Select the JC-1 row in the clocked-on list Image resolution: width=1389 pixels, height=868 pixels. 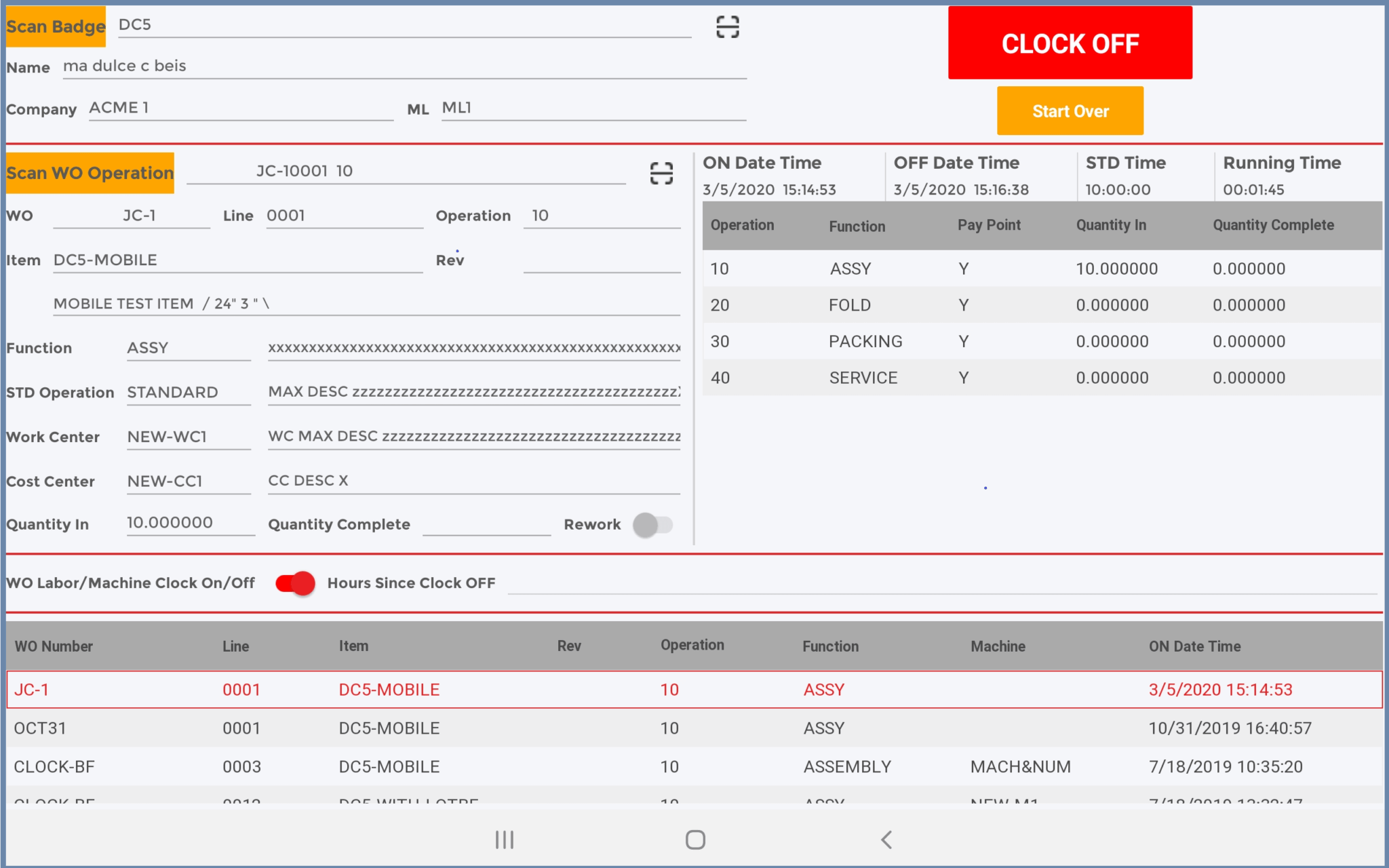pyautogui.click(x=693, y=690)
